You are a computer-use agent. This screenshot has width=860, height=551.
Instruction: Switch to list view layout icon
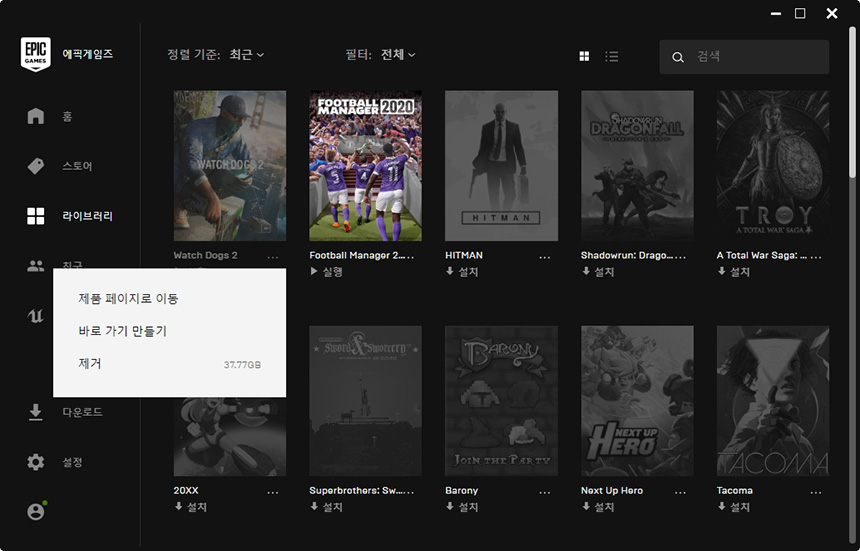point(612,56)
